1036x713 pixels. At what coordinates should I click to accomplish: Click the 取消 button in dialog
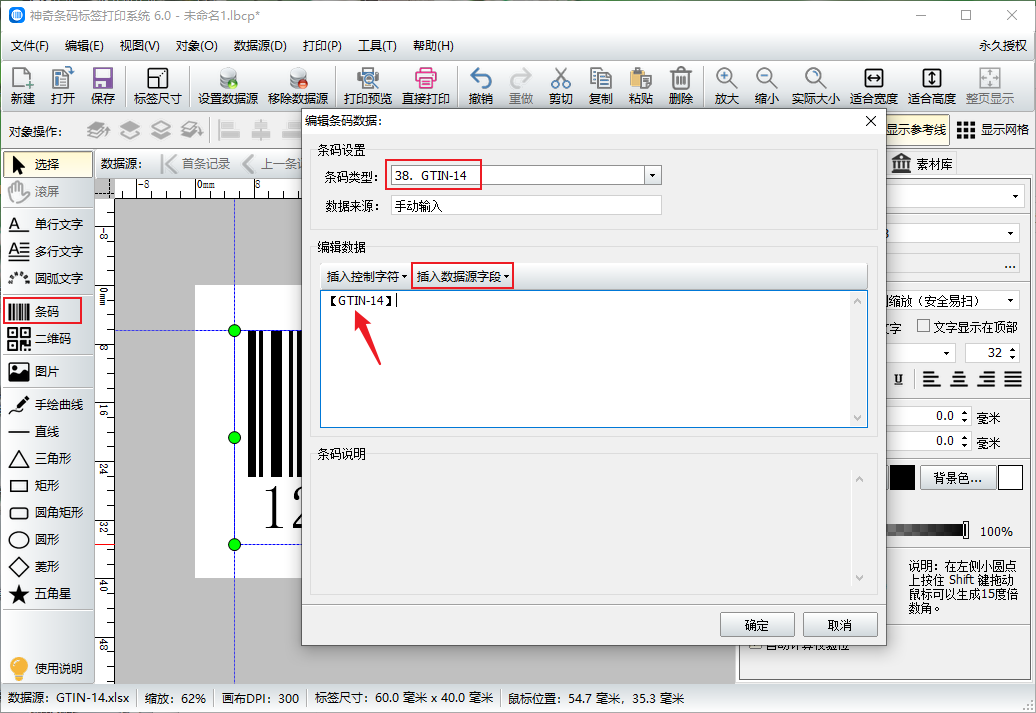click(840, 625)
